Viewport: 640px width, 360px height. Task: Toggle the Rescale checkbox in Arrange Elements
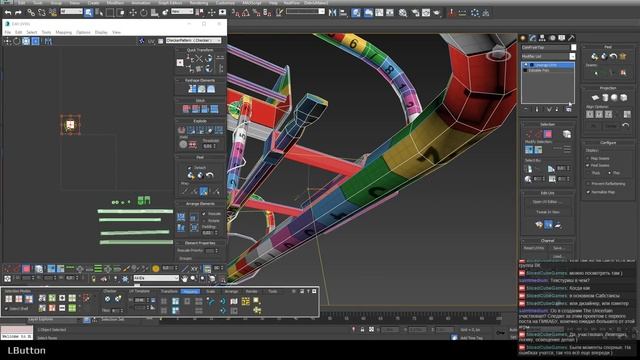(204, 213)
